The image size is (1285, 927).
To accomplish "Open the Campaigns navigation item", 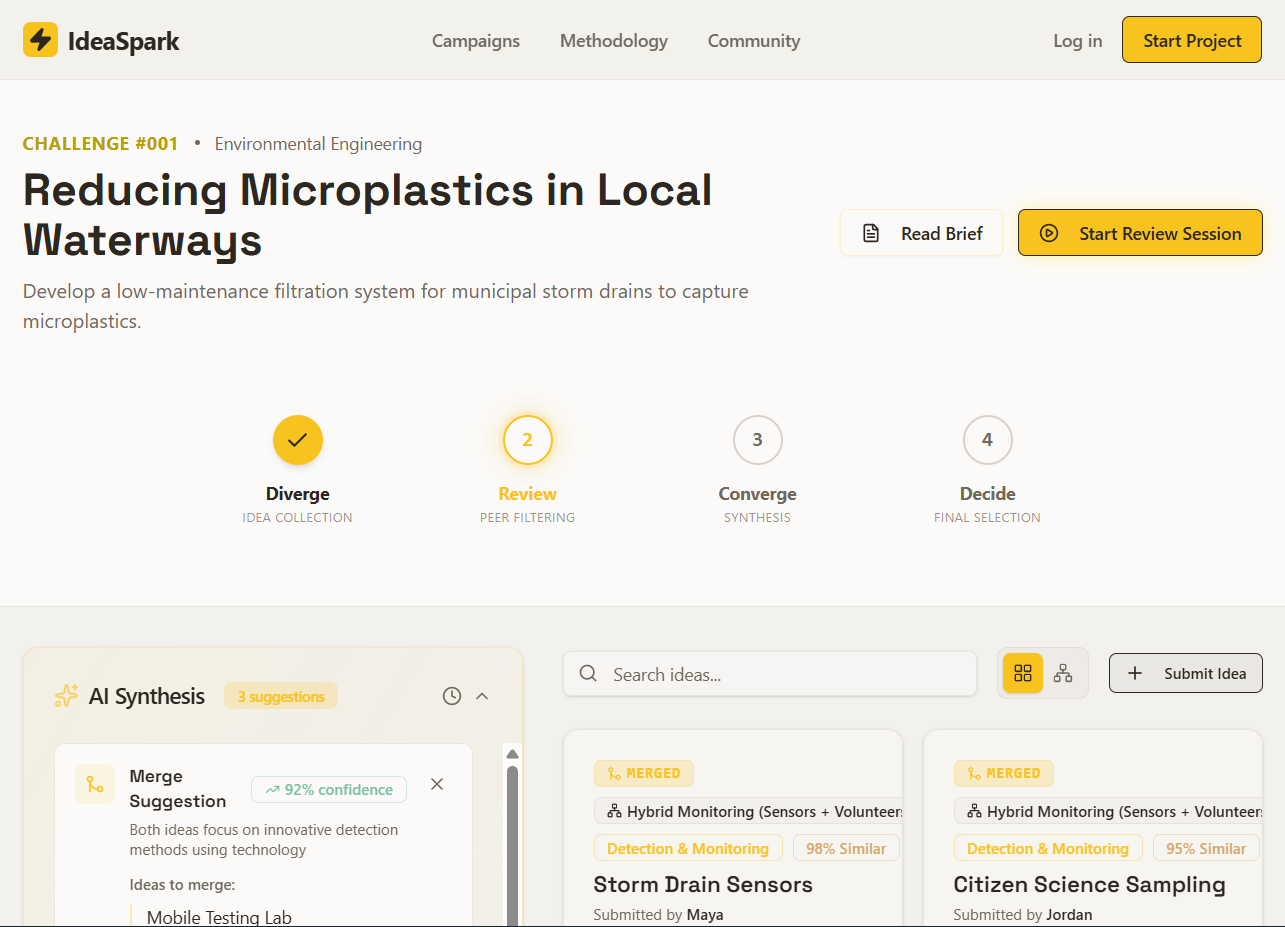I will (x=476, y=41).
